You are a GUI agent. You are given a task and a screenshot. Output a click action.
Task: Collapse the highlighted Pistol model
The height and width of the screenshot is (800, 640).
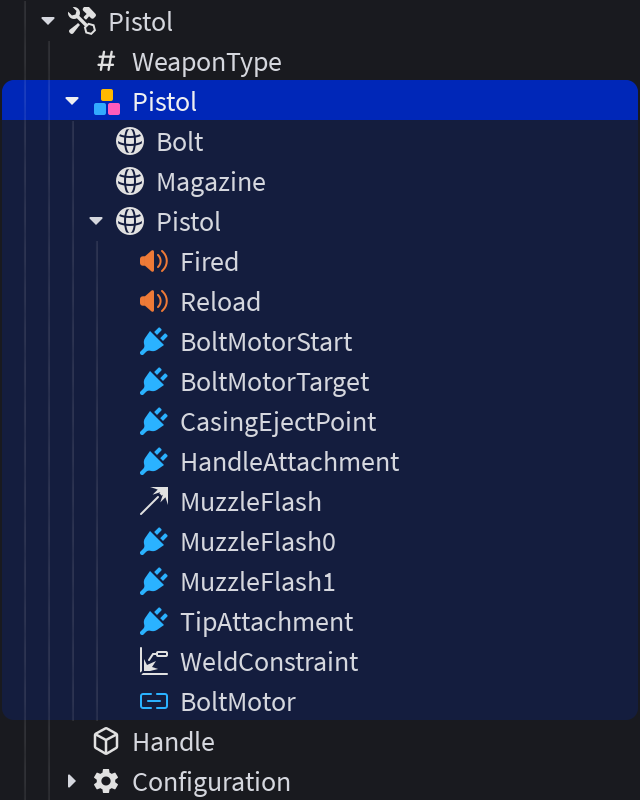[x=72, y=102]
